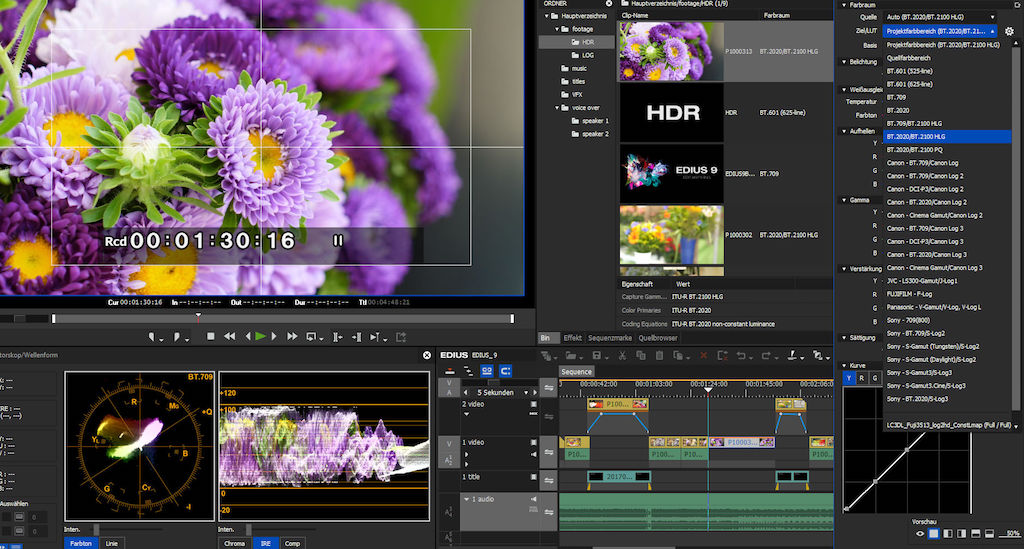Click the waveform Inten. slider handle
Image resolution: width=1024 pixels, height=549 pixels.
[x=248, y=529]
